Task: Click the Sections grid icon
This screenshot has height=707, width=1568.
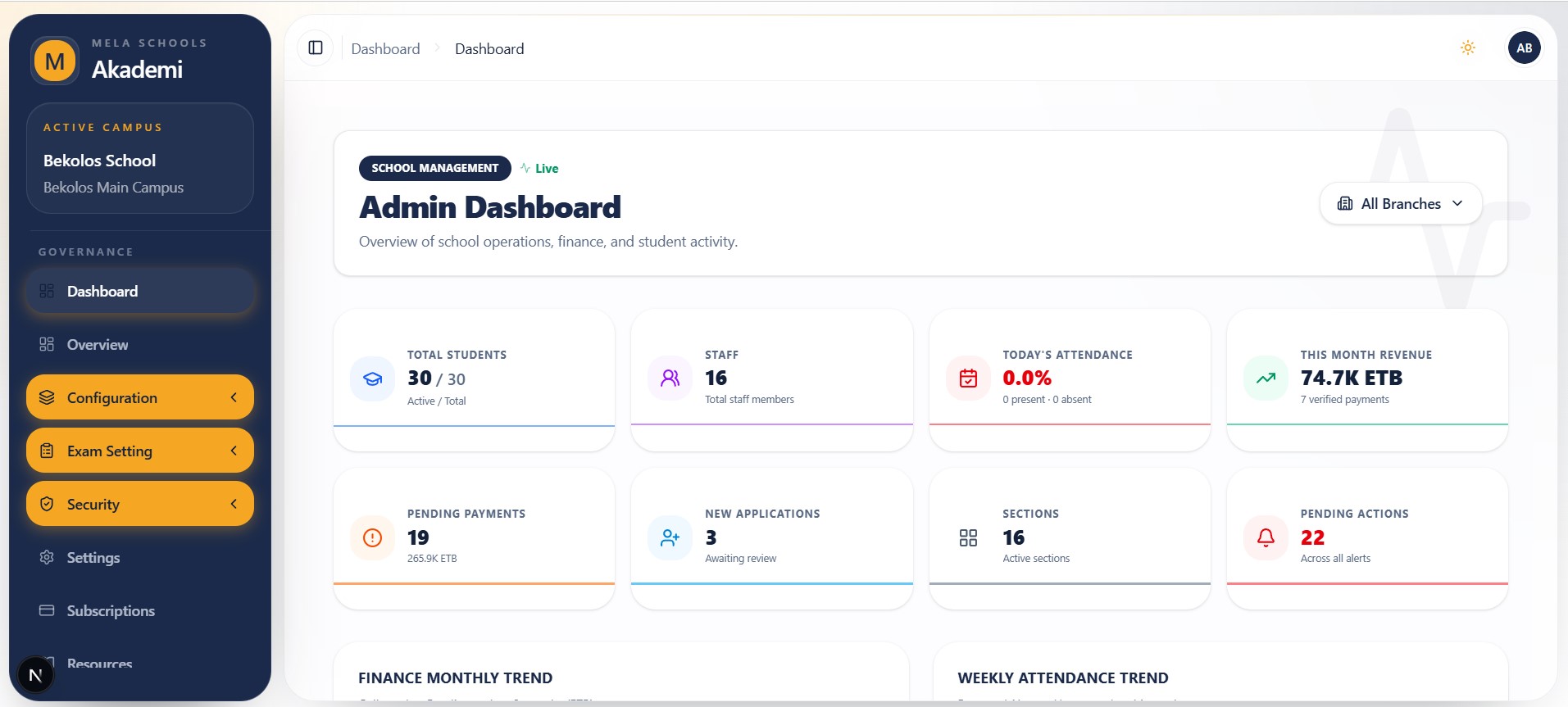Action: (x=968, y=537)
